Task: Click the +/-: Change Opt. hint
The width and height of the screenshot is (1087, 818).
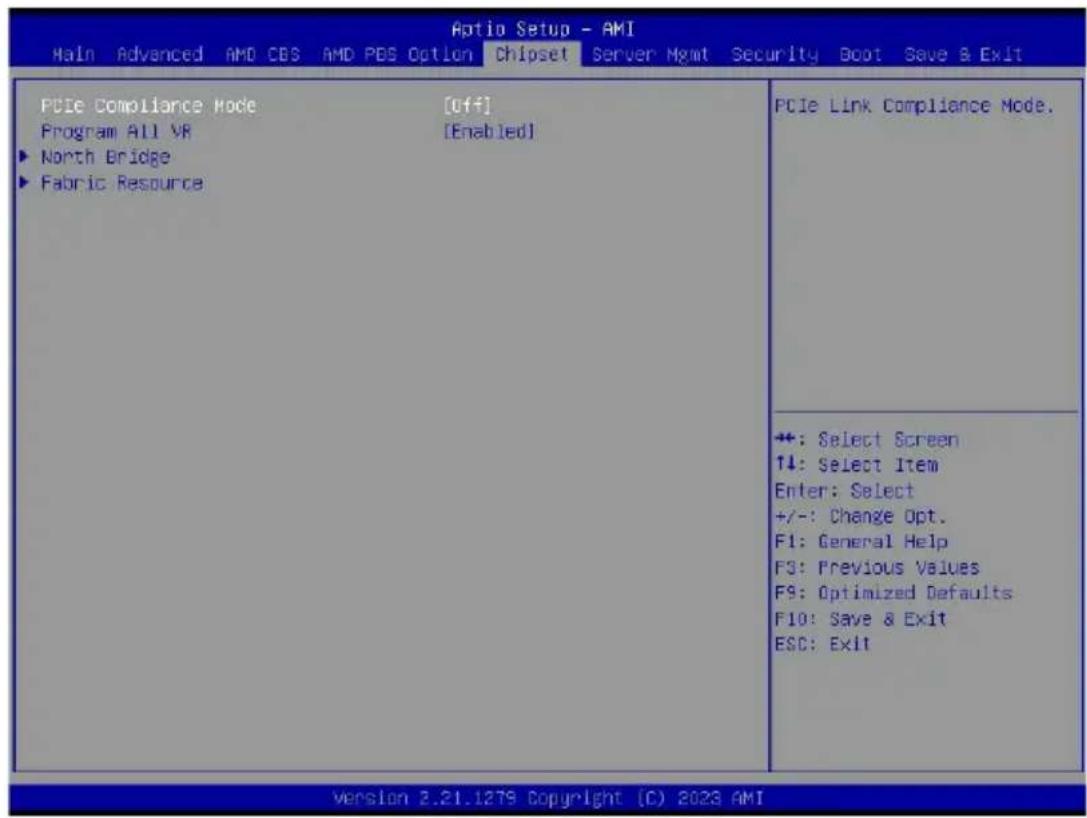Action: [860, 516]
